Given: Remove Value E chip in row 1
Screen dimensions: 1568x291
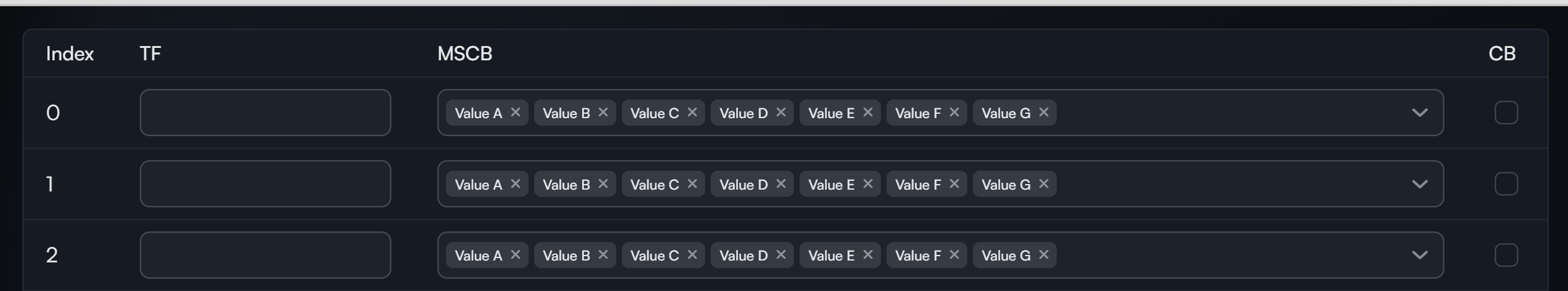Looking at the screenshot, I should (x=868, y=184).
